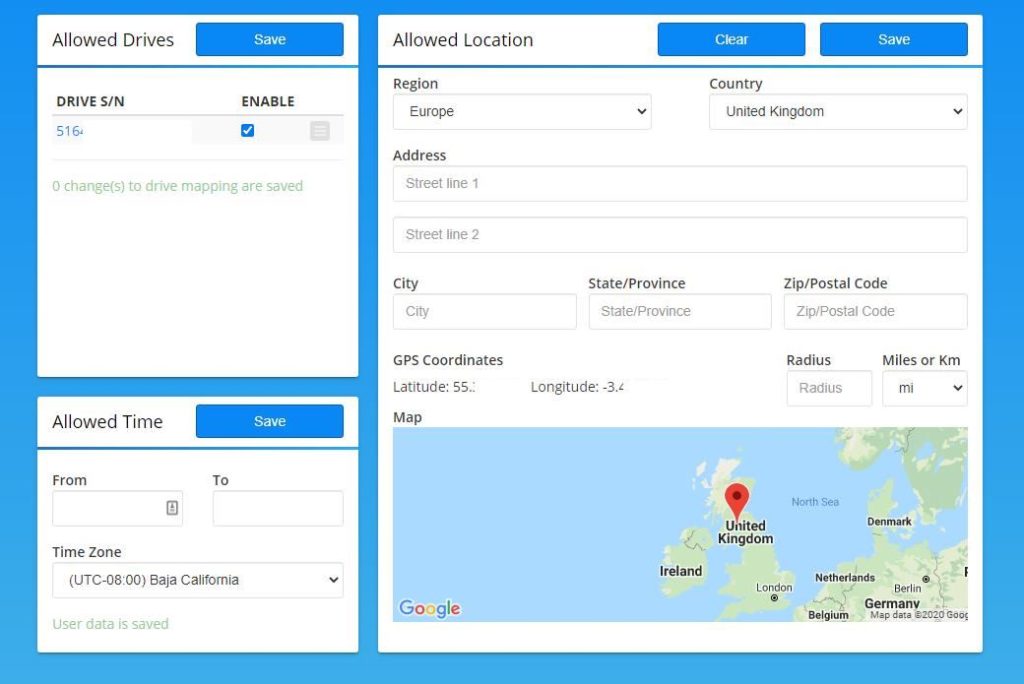This screenshot has width=1024, height=684.
Task: Click the State/Province text box
Action: click(680, 312)
